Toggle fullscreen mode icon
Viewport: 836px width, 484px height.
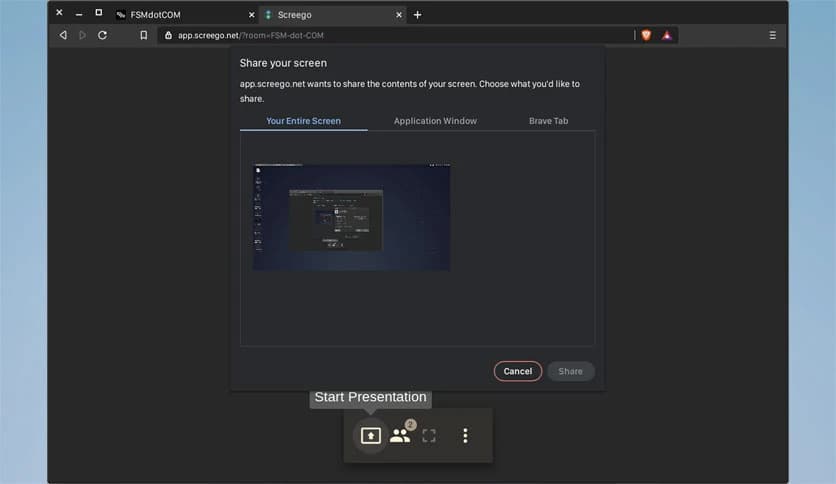(429, 435)
